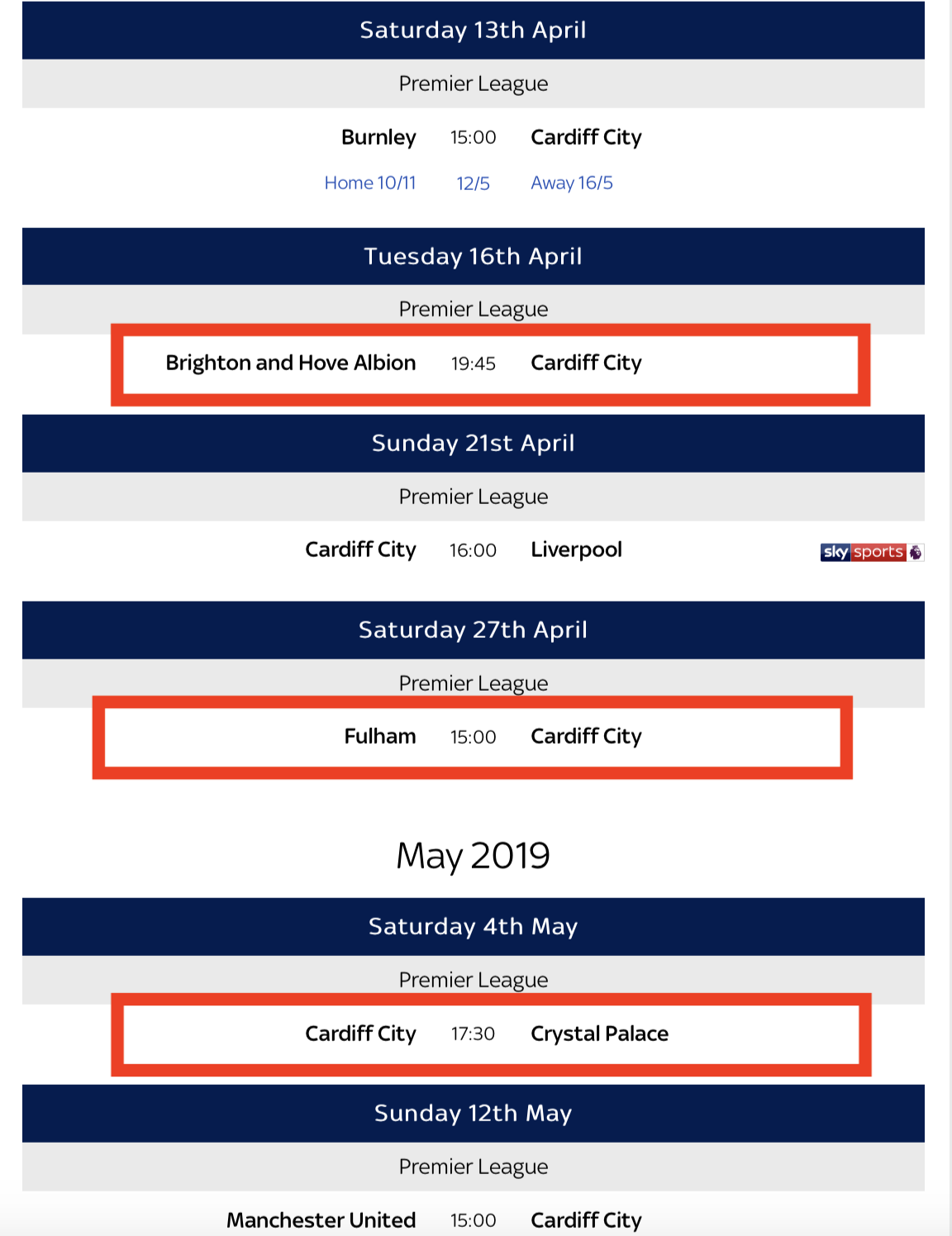Click the 16:00 kickoff time for Liverpool match
This screenshot has height=1236, width=952.
click(x=474, y=550)
